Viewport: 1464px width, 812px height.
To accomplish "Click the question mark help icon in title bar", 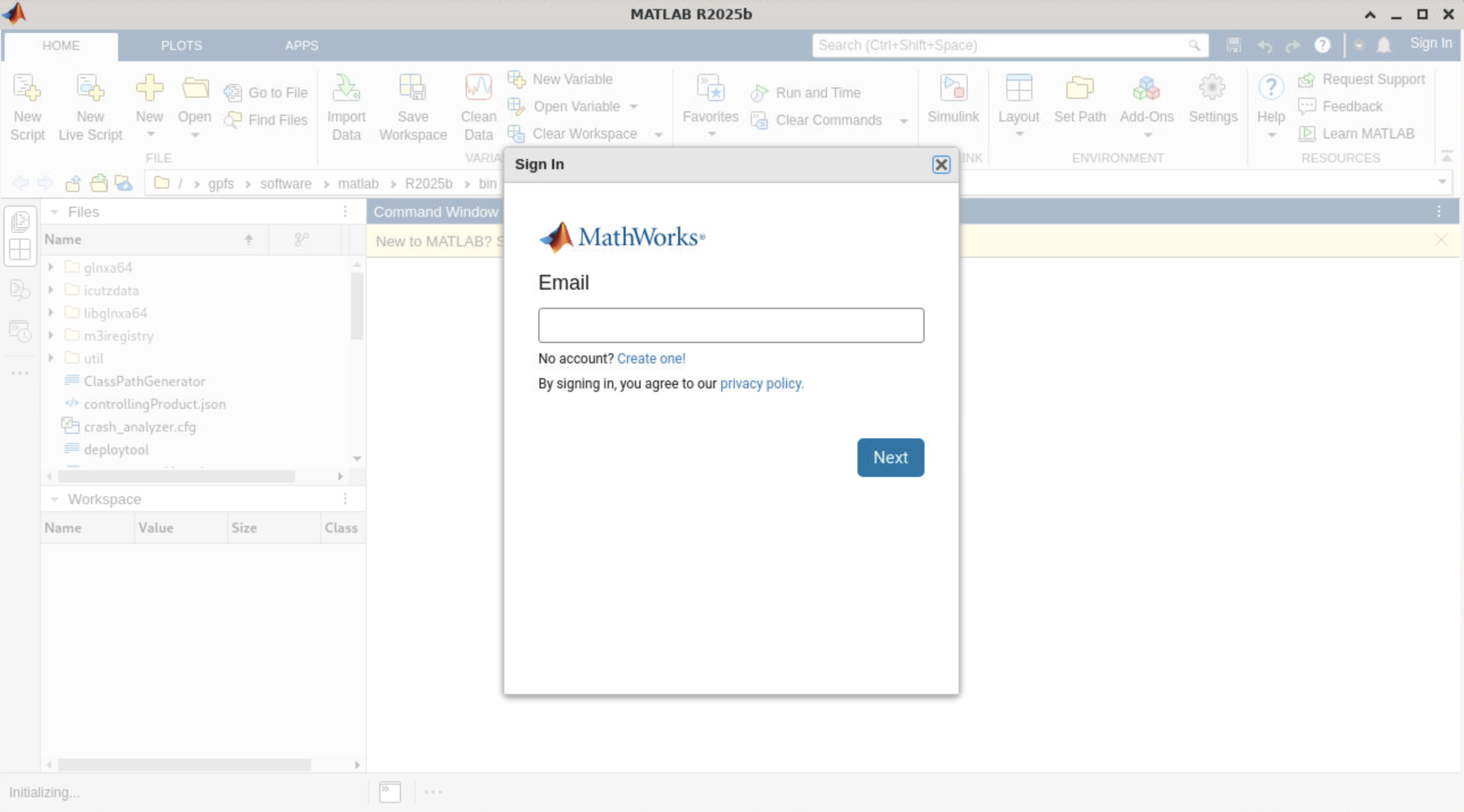I will pos(1322,45).
